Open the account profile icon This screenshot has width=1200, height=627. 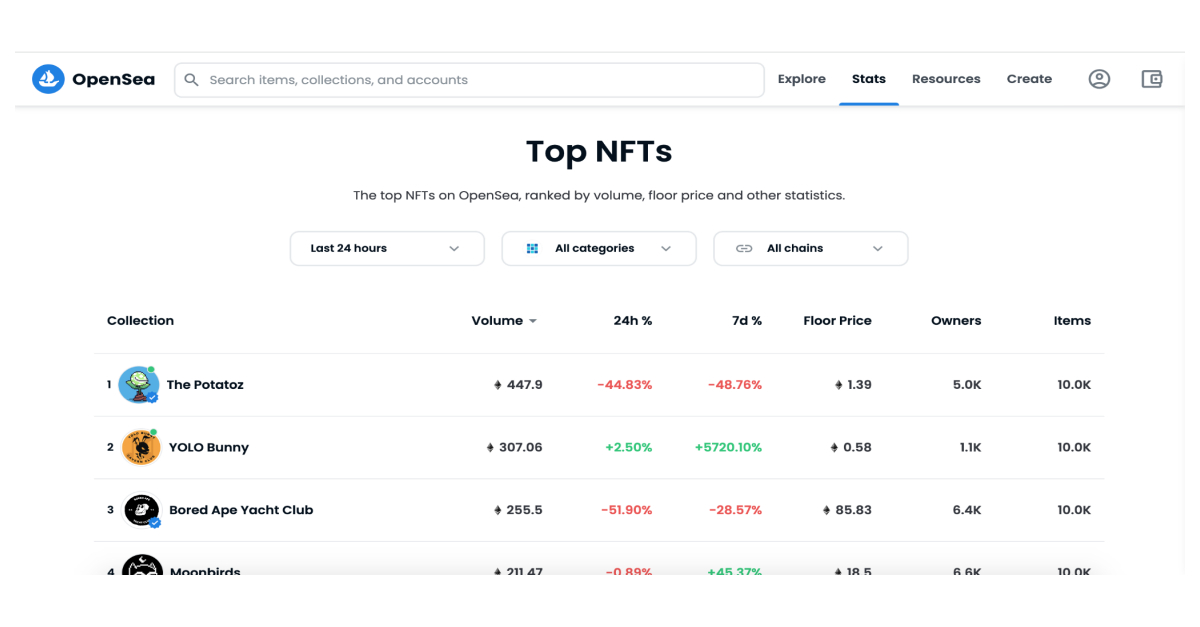tap(1099, 79)
